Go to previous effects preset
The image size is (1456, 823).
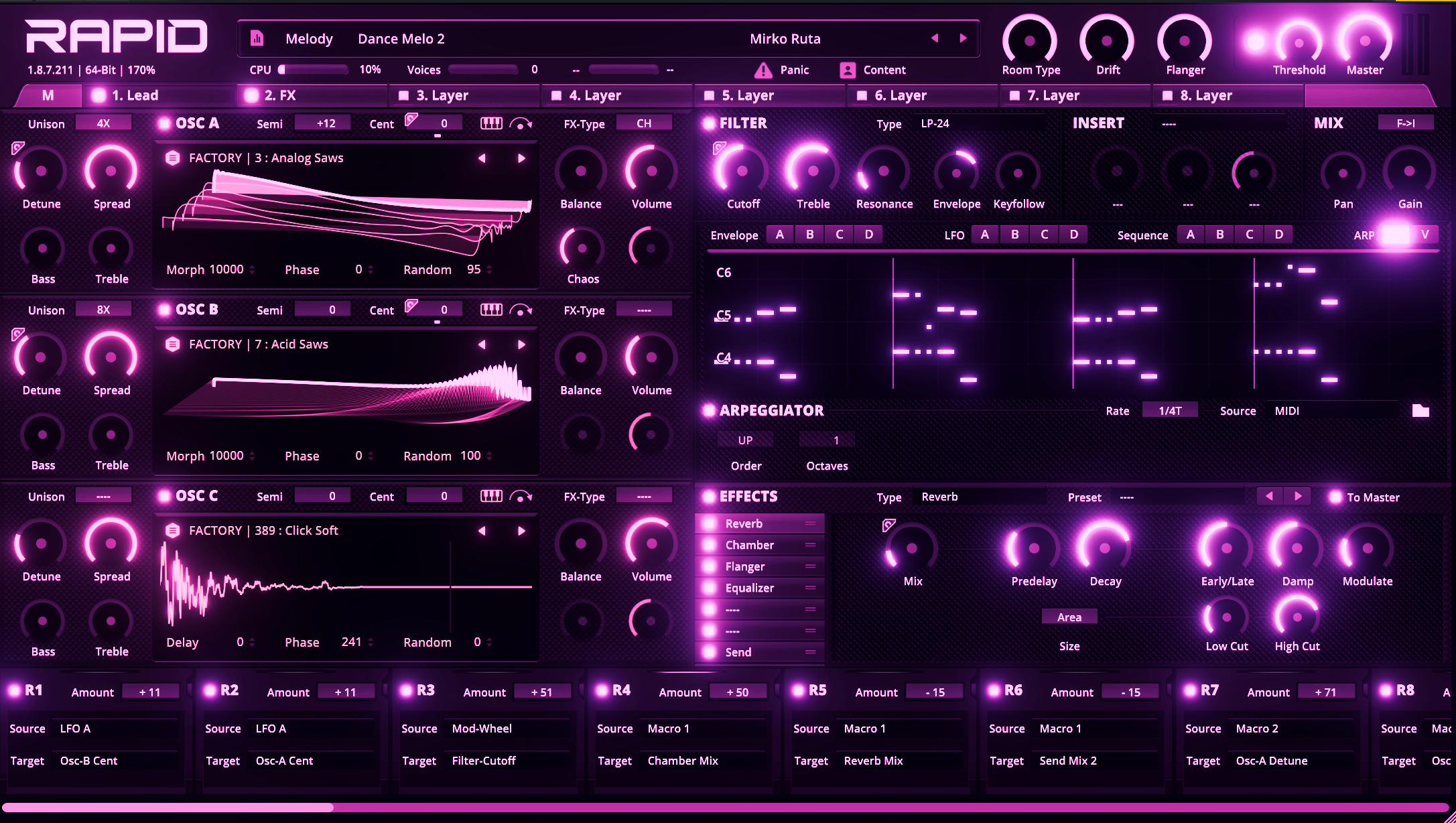(x=1270, y=496)
